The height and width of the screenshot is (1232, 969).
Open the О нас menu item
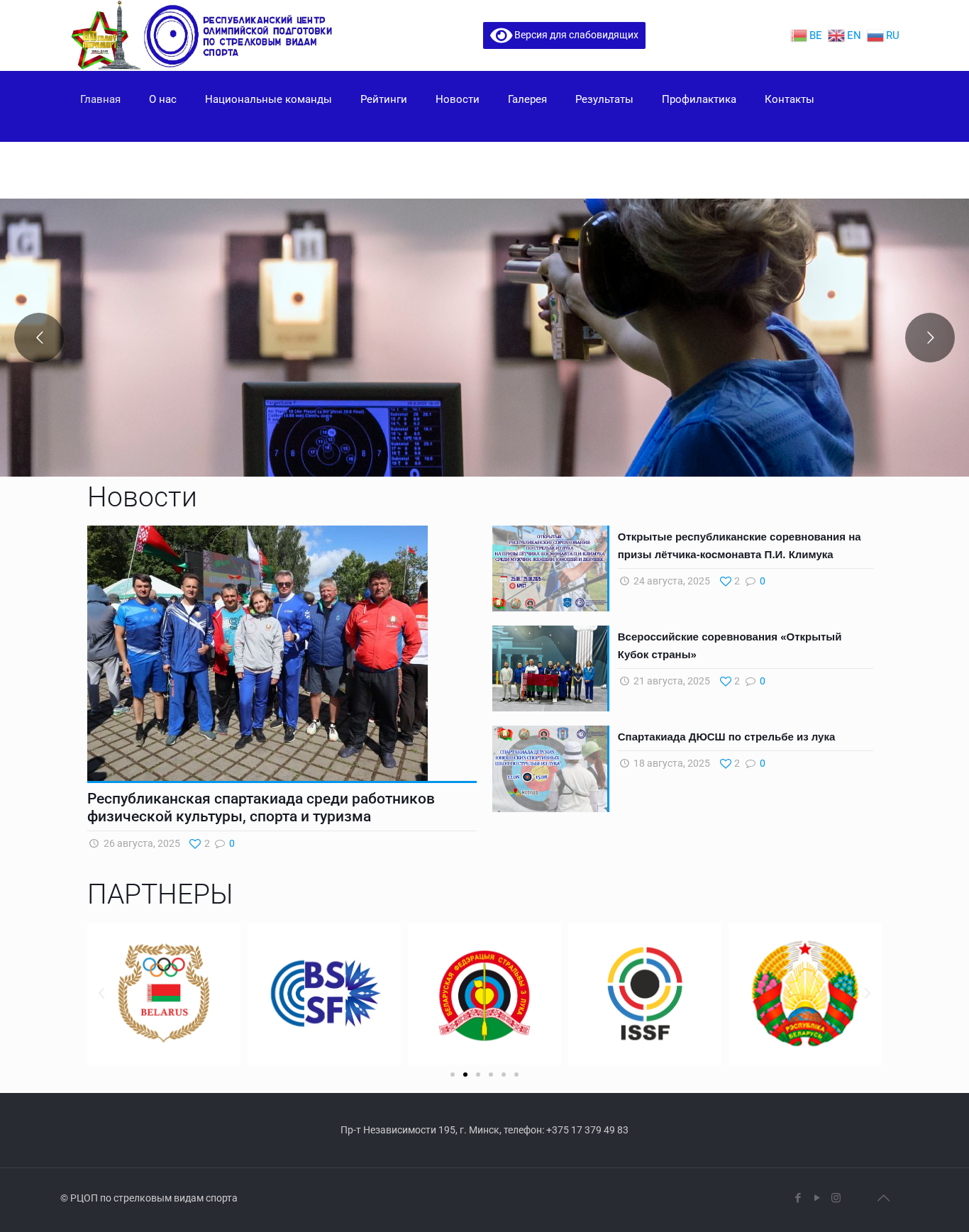click(162, 99)
